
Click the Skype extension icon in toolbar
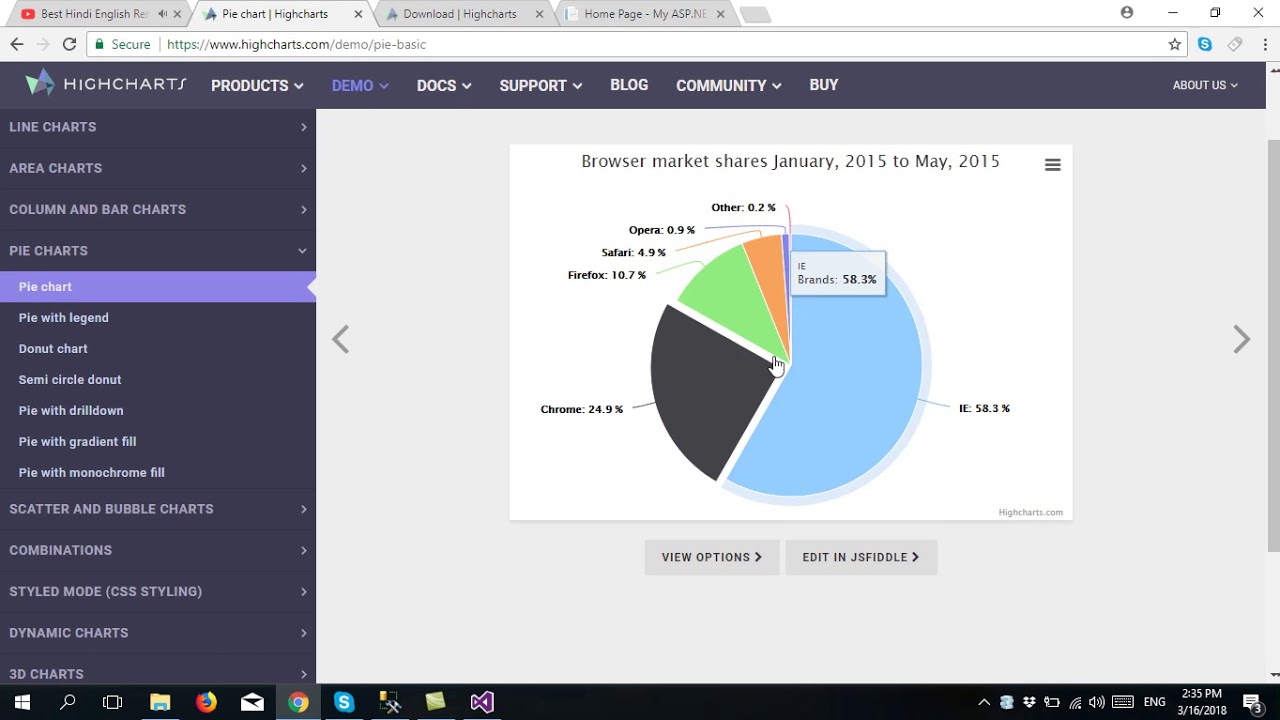(1205, 44)
